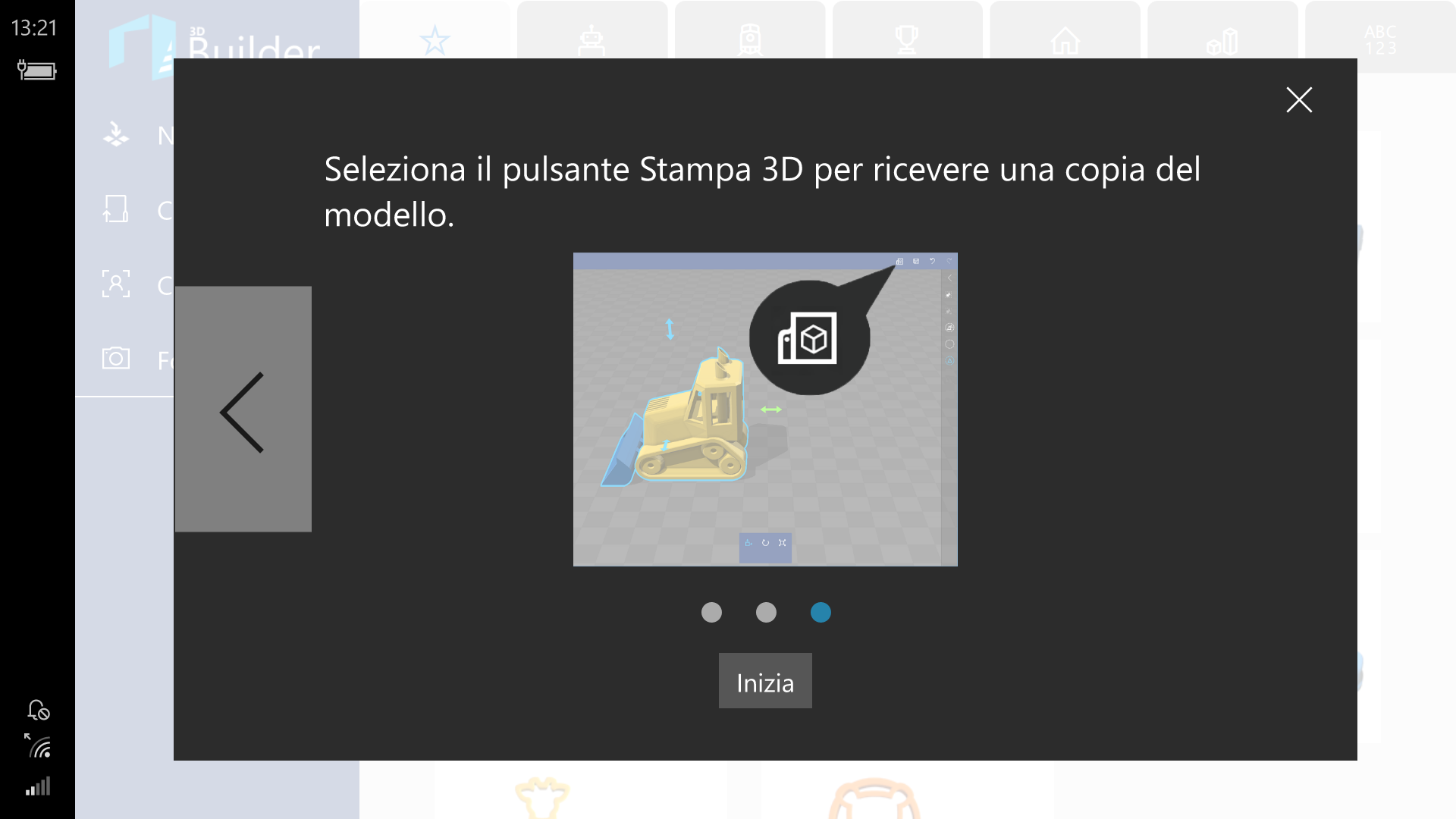1456x819 pixels.
Task: Click the scan person sidebar icon
Action: (116, 284)
